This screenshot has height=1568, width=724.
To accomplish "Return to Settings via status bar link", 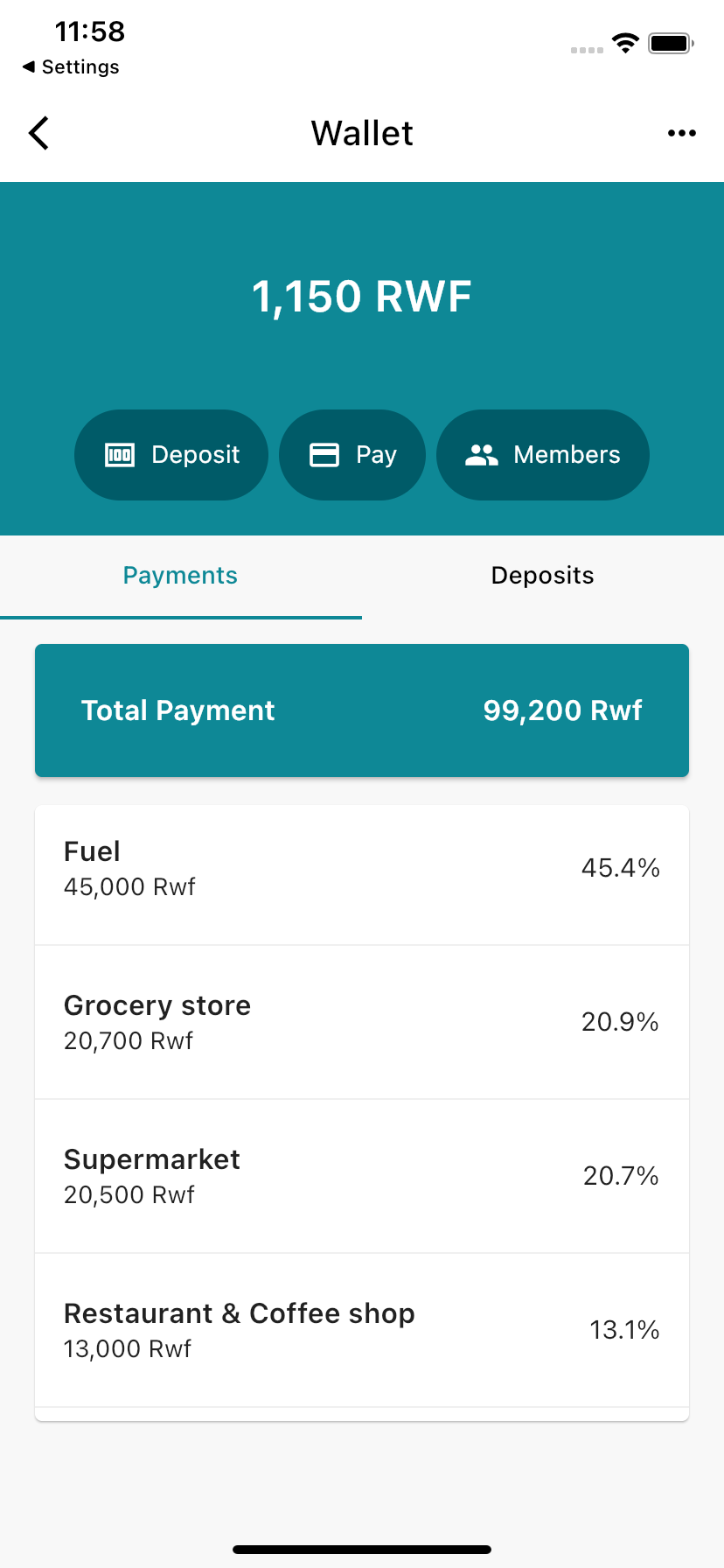I will pyautogui.click(x=71, y=67).
